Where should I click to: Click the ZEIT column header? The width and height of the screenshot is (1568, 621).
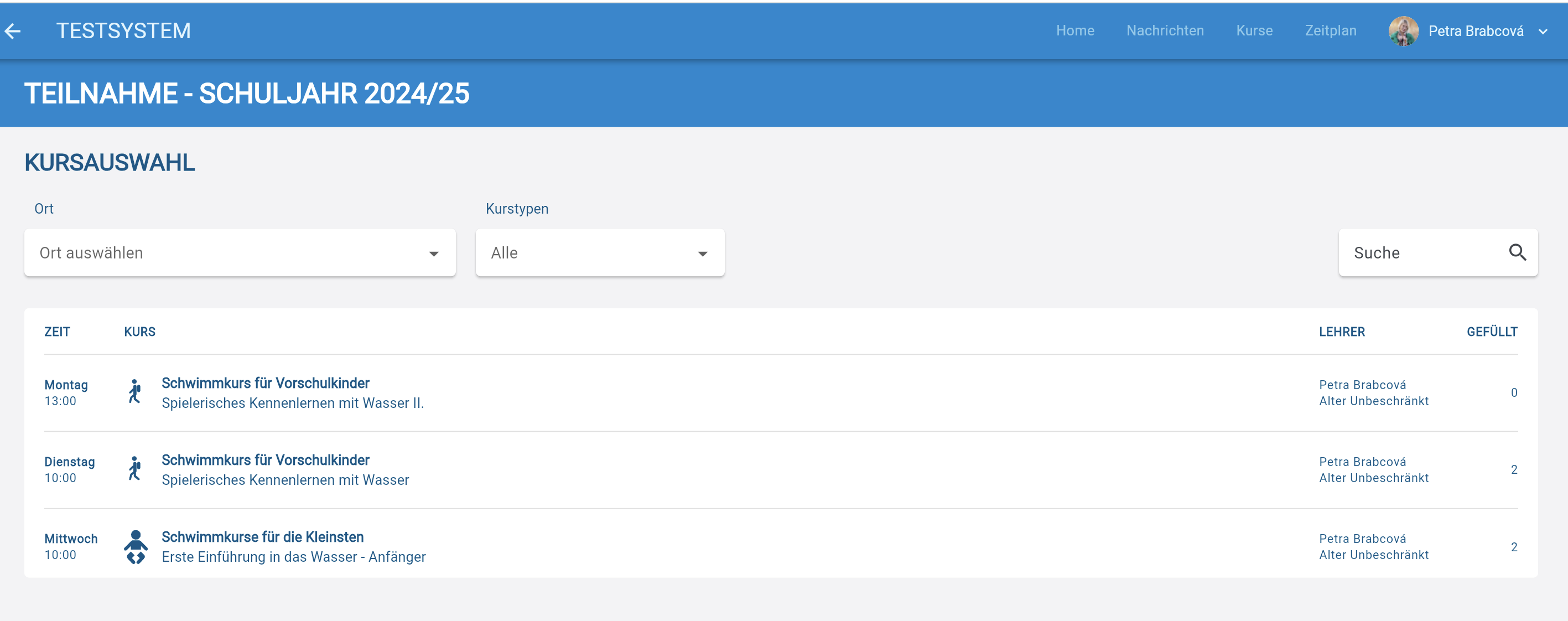pos(57,332)
